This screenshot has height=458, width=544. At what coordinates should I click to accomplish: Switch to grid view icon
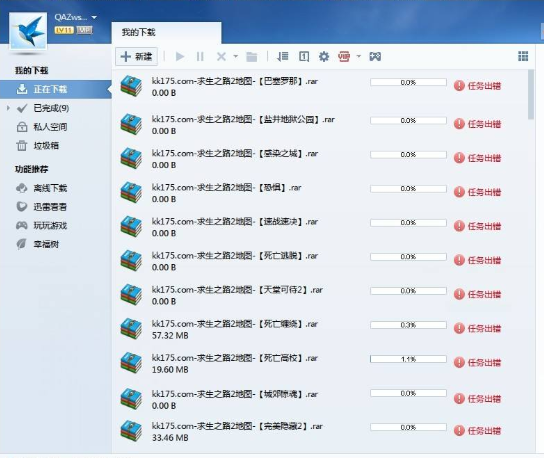pos(523,56)
